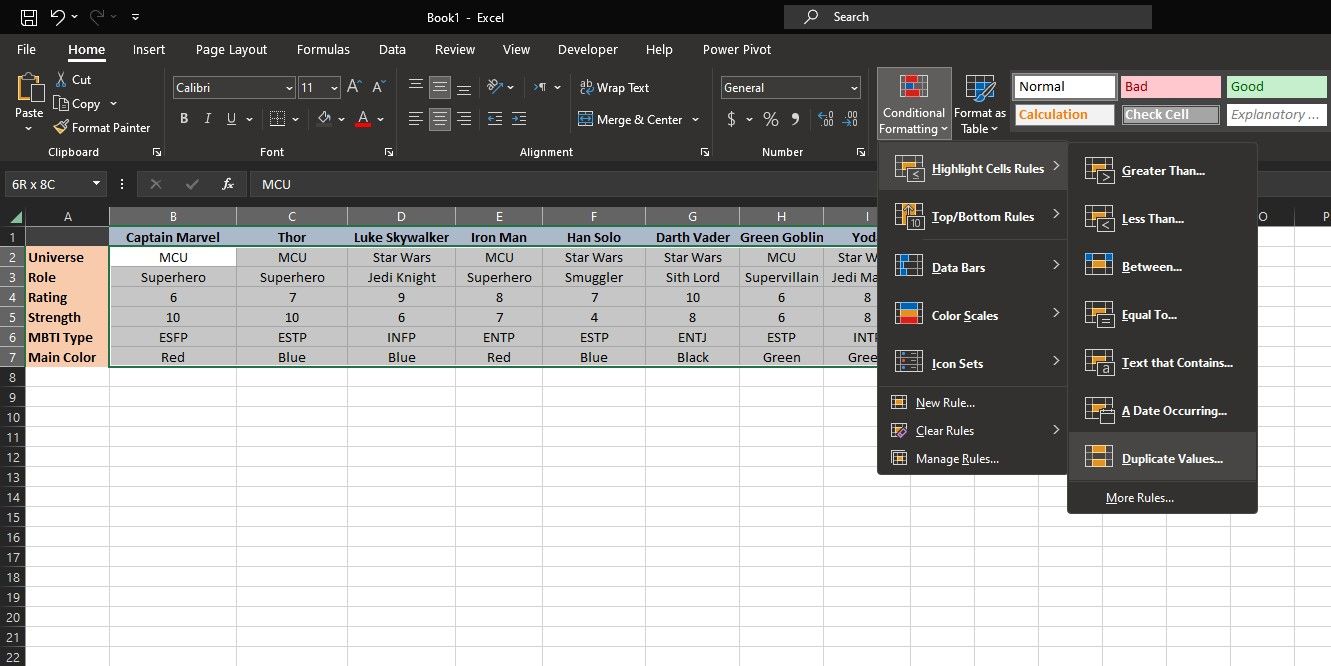Screen dimensions: 1331x666
Task: Apply the Percent Style number format
Action: (770, 119)
